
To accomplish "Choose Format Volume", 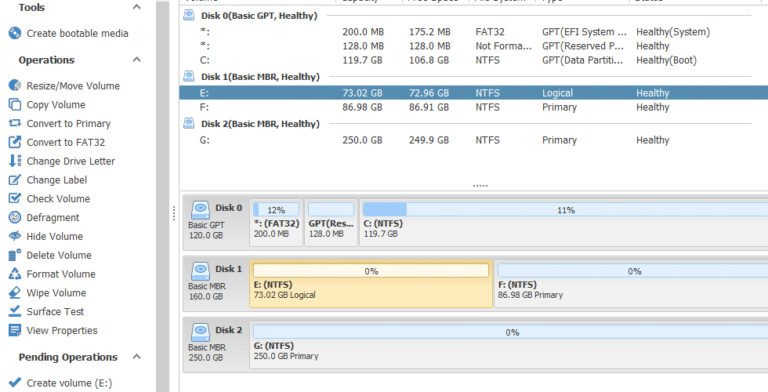I will click(x=61, y=274).
